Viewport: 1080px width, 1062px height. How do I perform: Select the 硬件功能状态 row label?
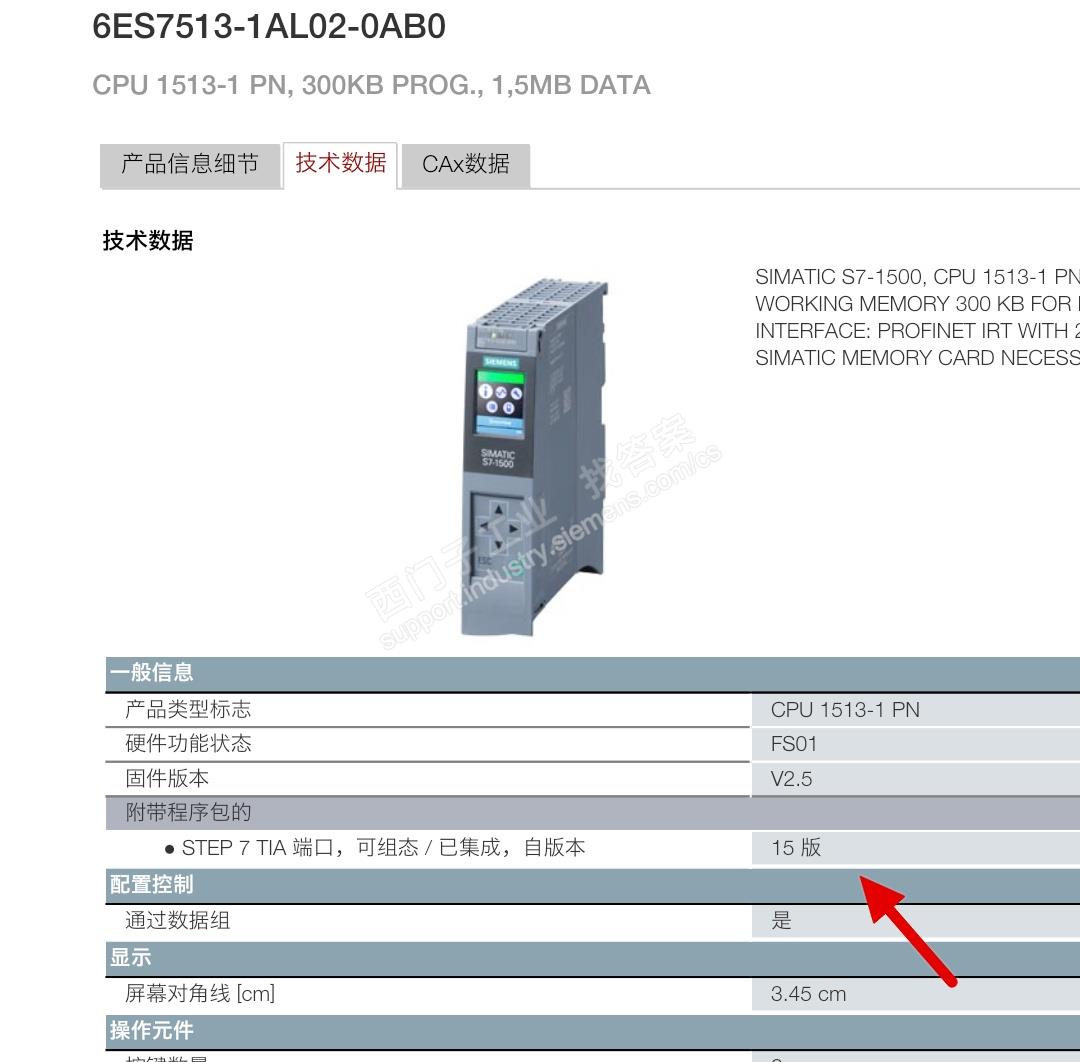pos(188,744)
